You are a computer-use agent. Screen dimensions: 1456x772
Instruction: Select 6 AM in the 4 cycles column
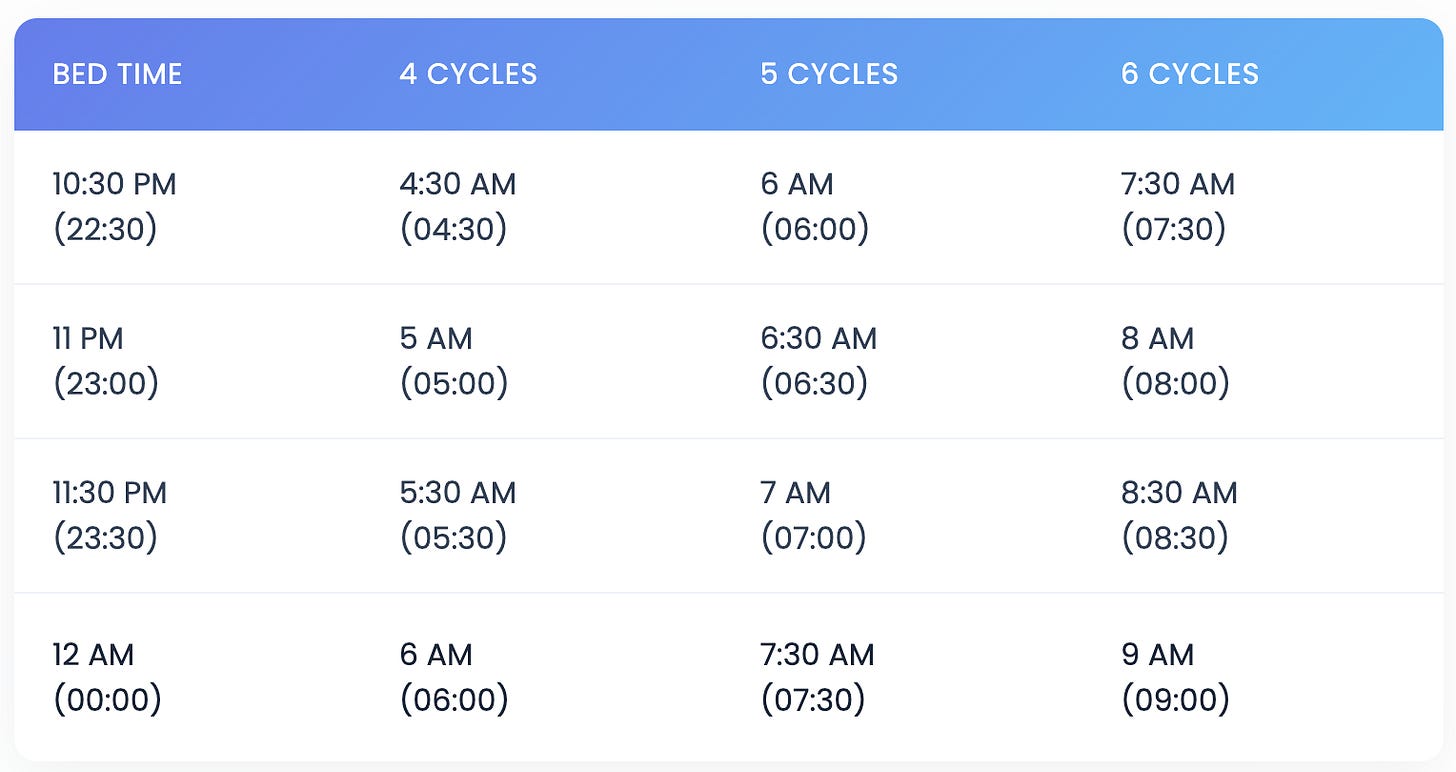454,677
